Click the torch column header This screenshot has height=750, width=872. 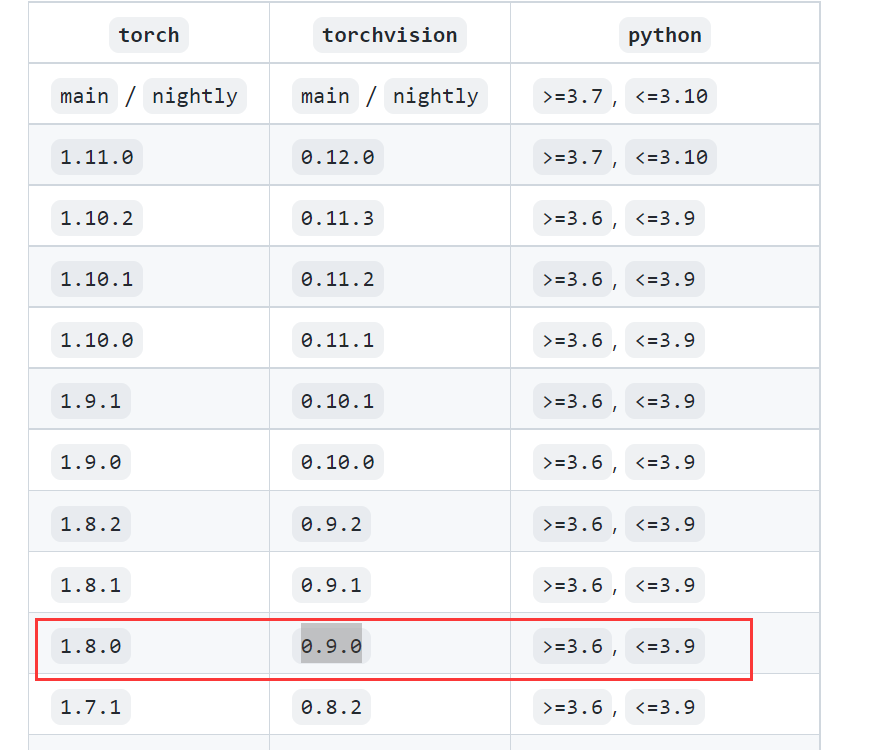point(148,35)
